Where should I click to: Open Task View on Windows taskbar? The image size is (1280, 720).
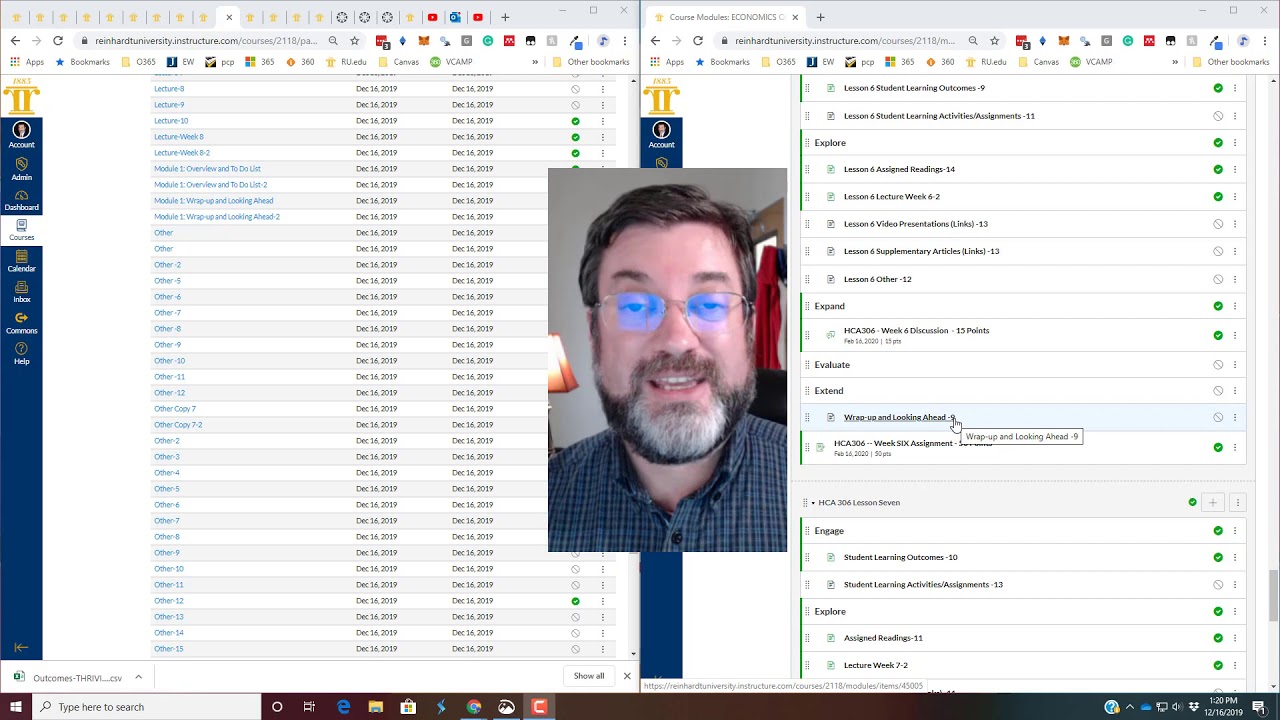[x=309, y=707]
